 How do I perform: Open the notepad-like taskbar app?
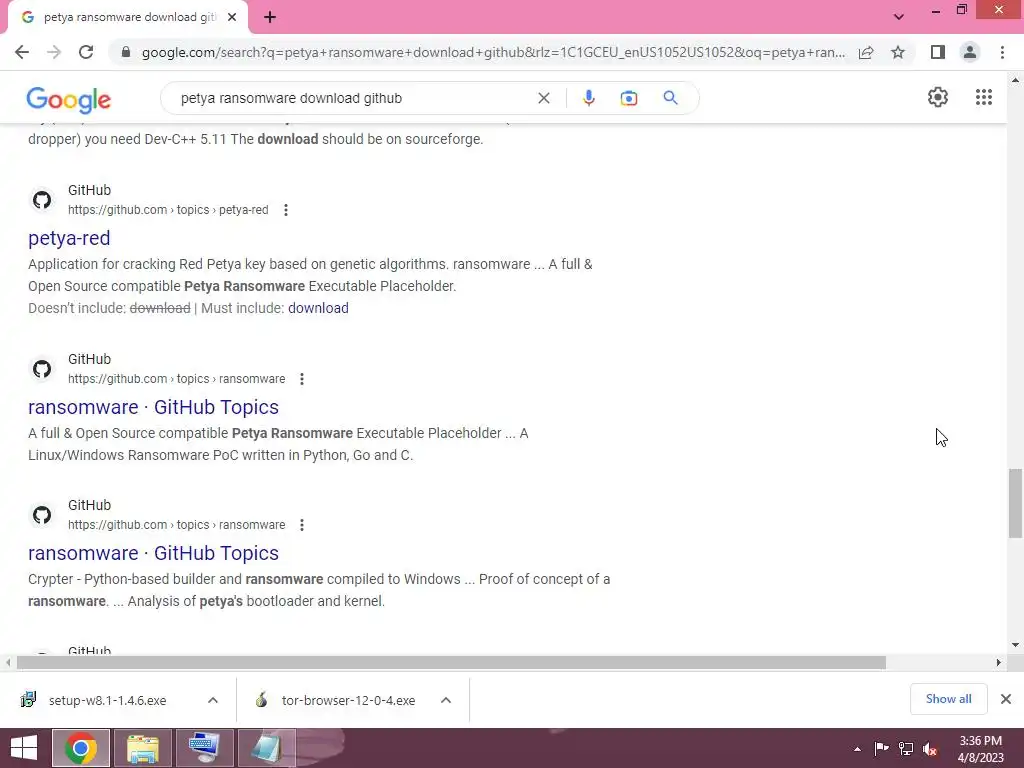(266, 748)
